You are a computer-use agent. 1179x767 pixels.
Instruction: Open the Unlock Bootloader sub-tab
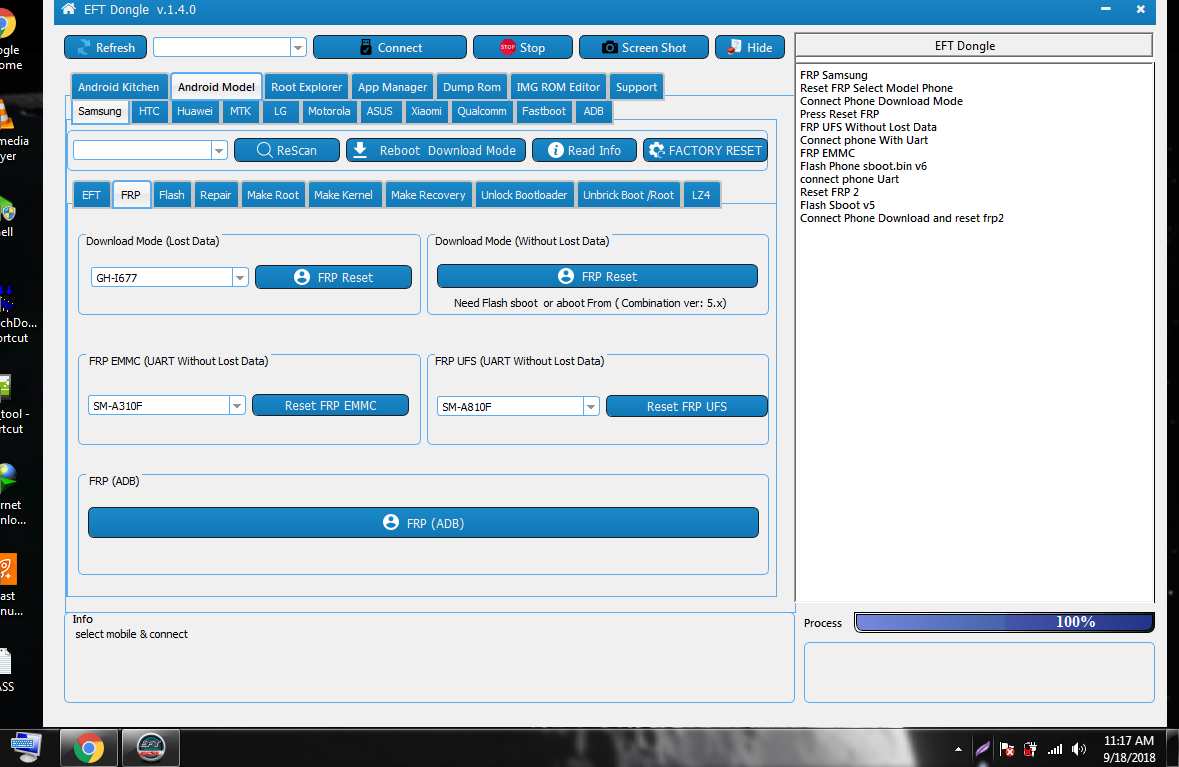(x=524, y=195)
